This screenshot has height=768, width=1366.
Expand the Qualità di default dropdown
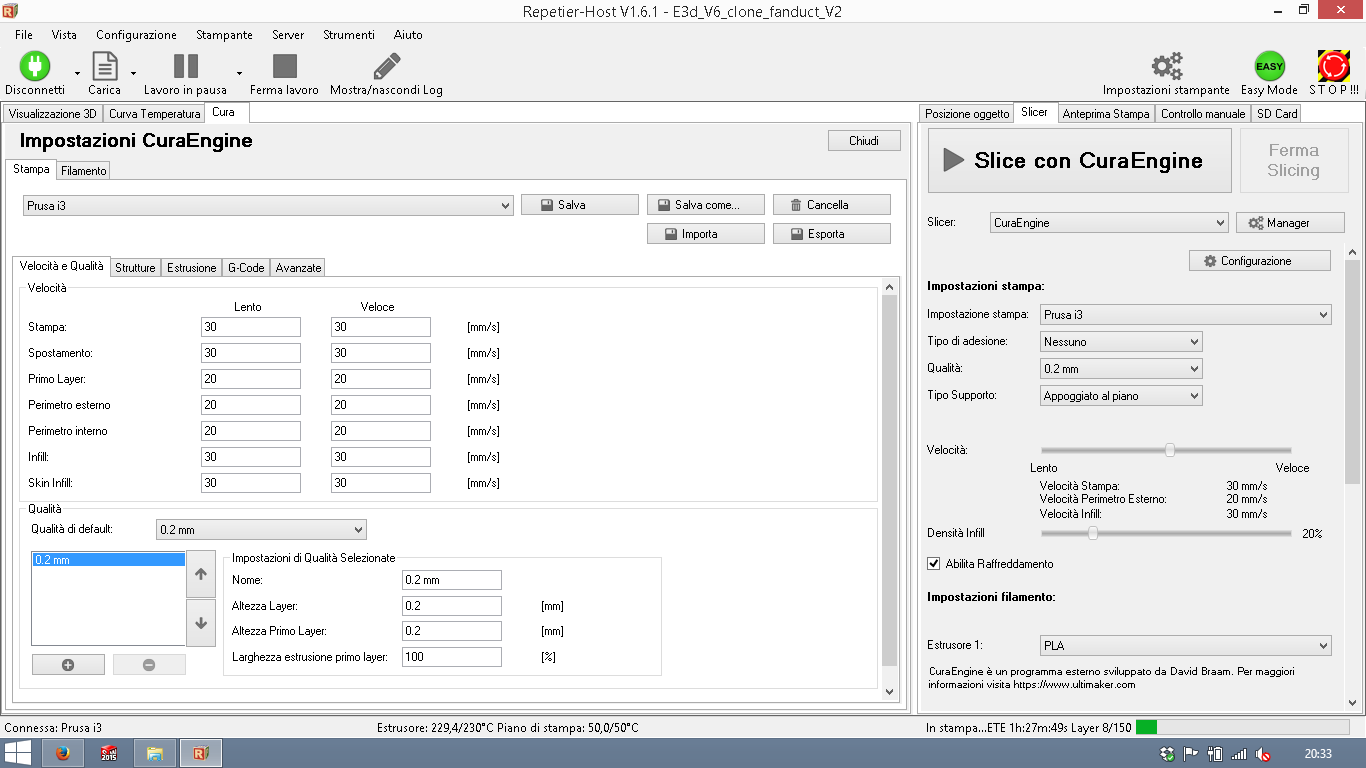click(x=261, y=530)
